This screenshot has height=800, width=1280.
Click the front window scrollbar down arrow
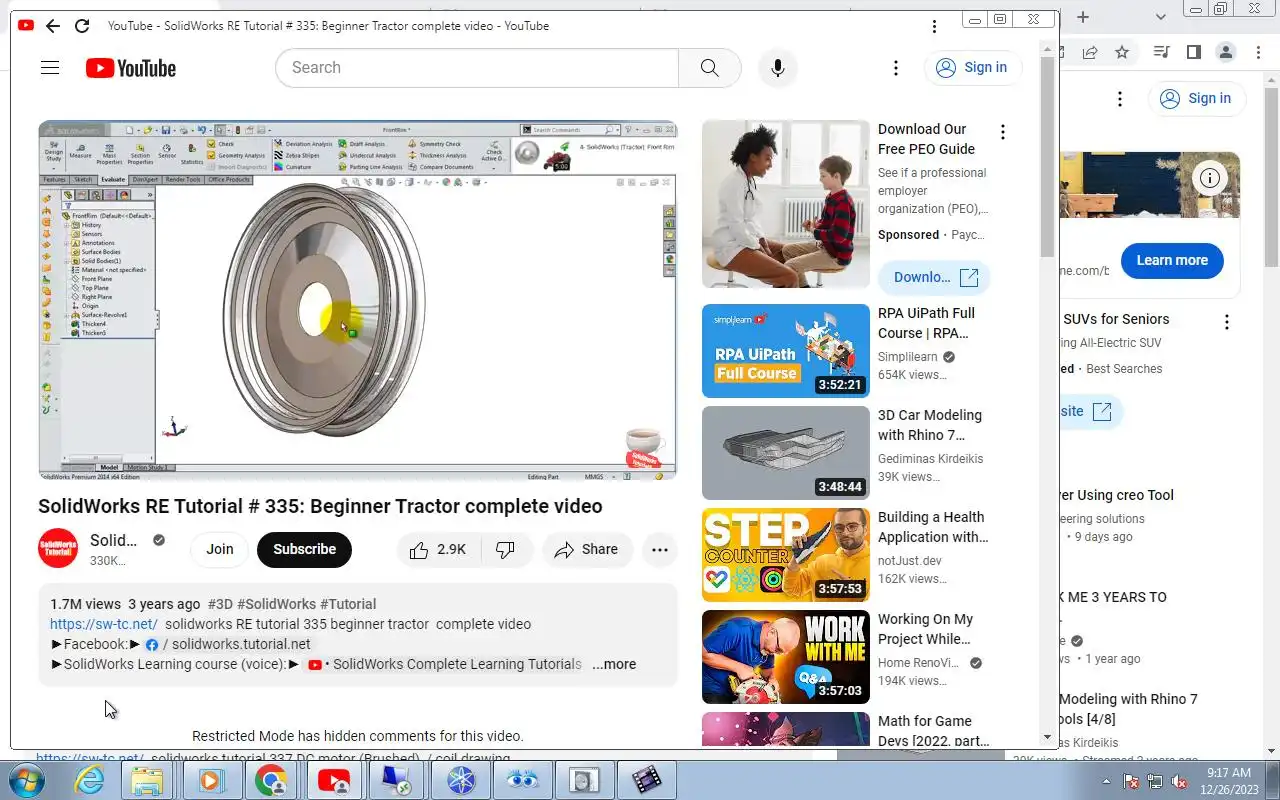click(x=1048, y=738)
